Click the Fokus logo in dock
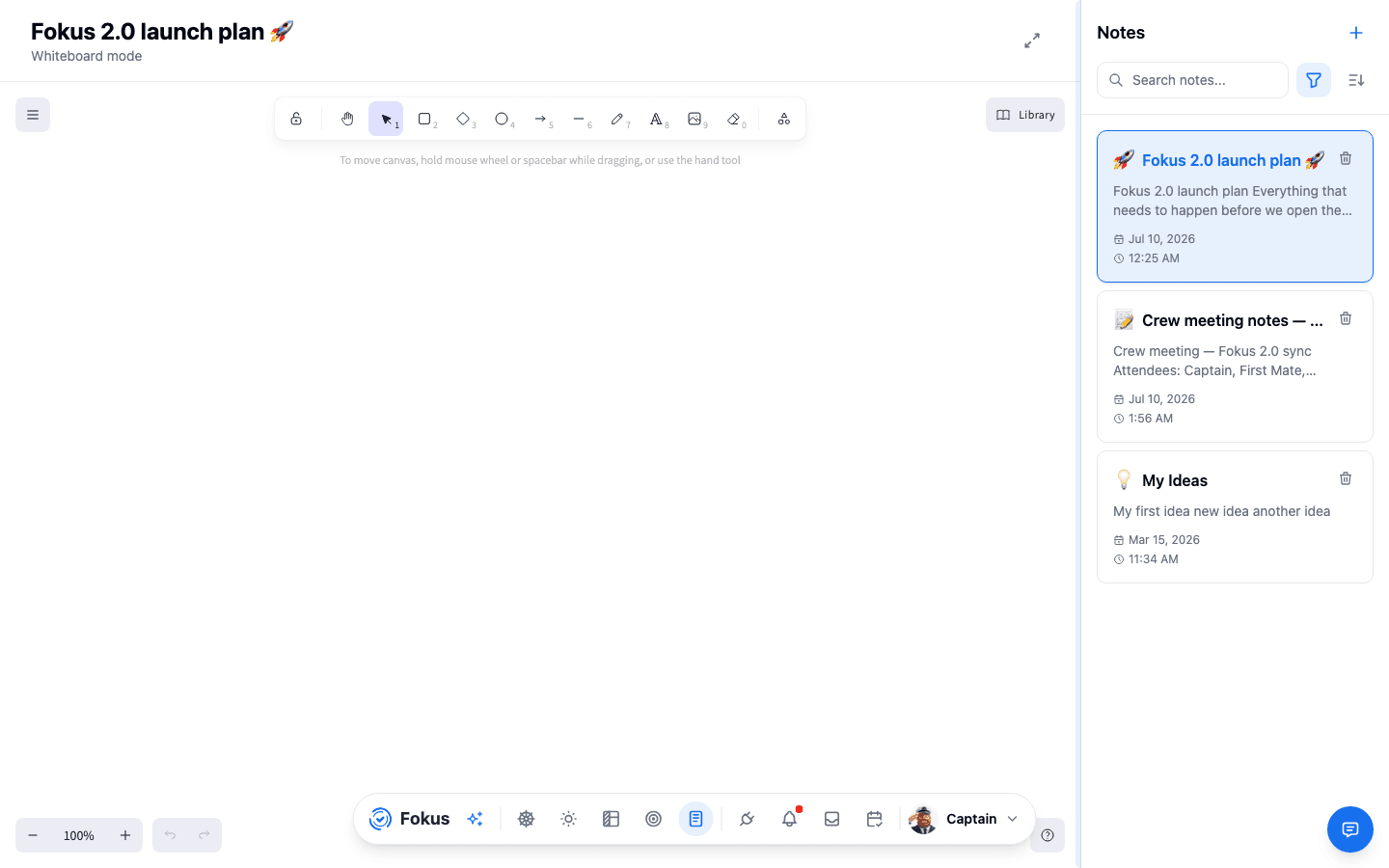This screenshot has height=868, width=1389. [410, 819]
